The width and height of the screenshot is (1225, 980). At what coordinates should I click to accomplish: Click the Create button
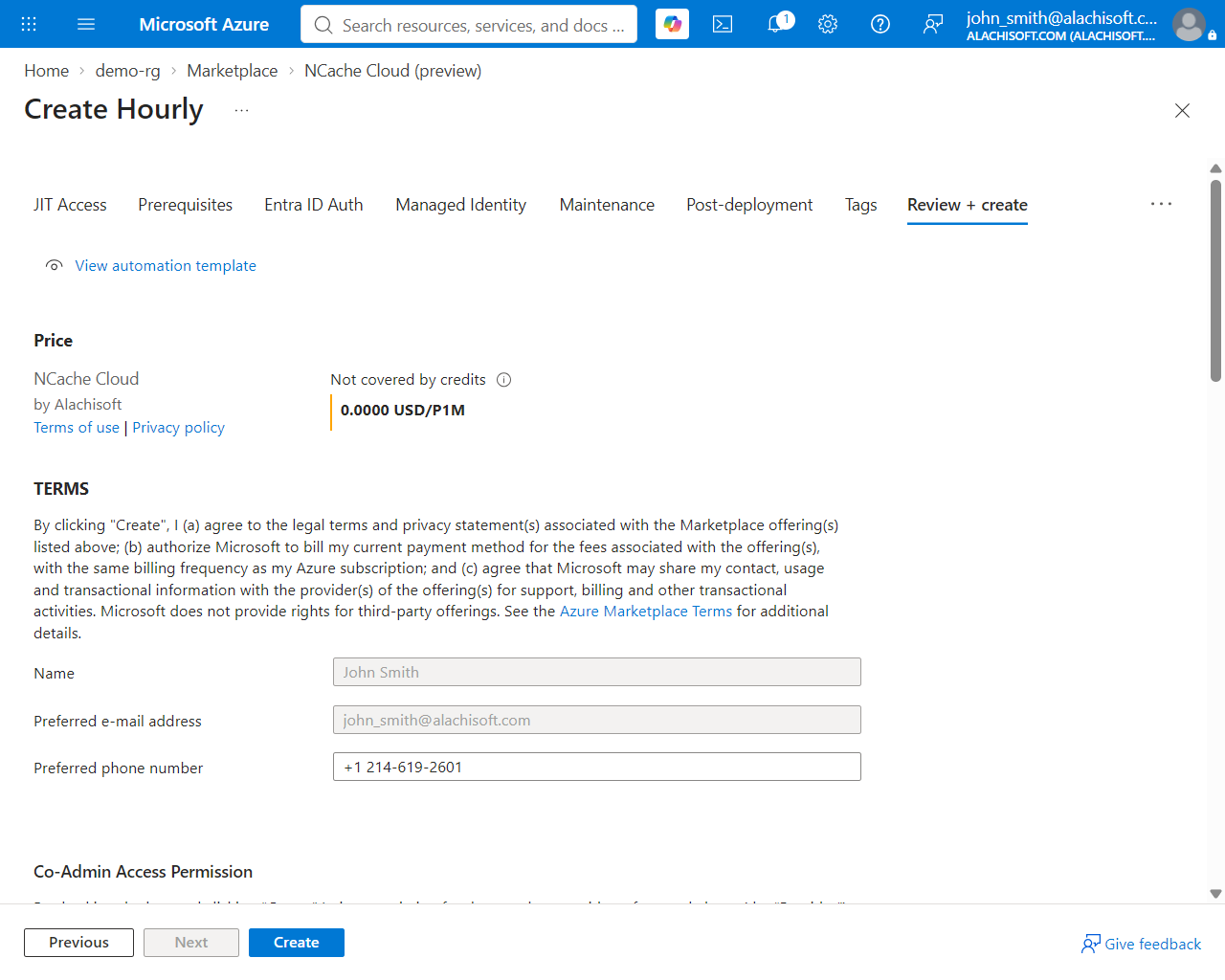pos(297,943)
